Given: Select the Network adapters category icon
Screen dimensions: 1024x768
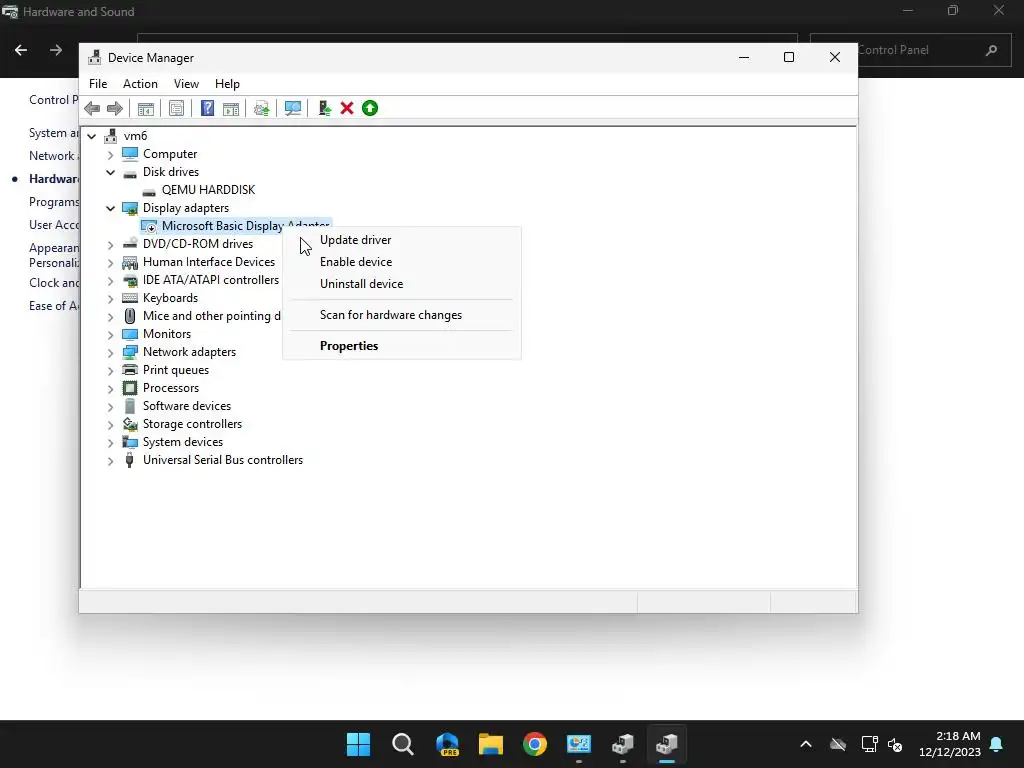Looking at the screenshot, I should point(130,352).
